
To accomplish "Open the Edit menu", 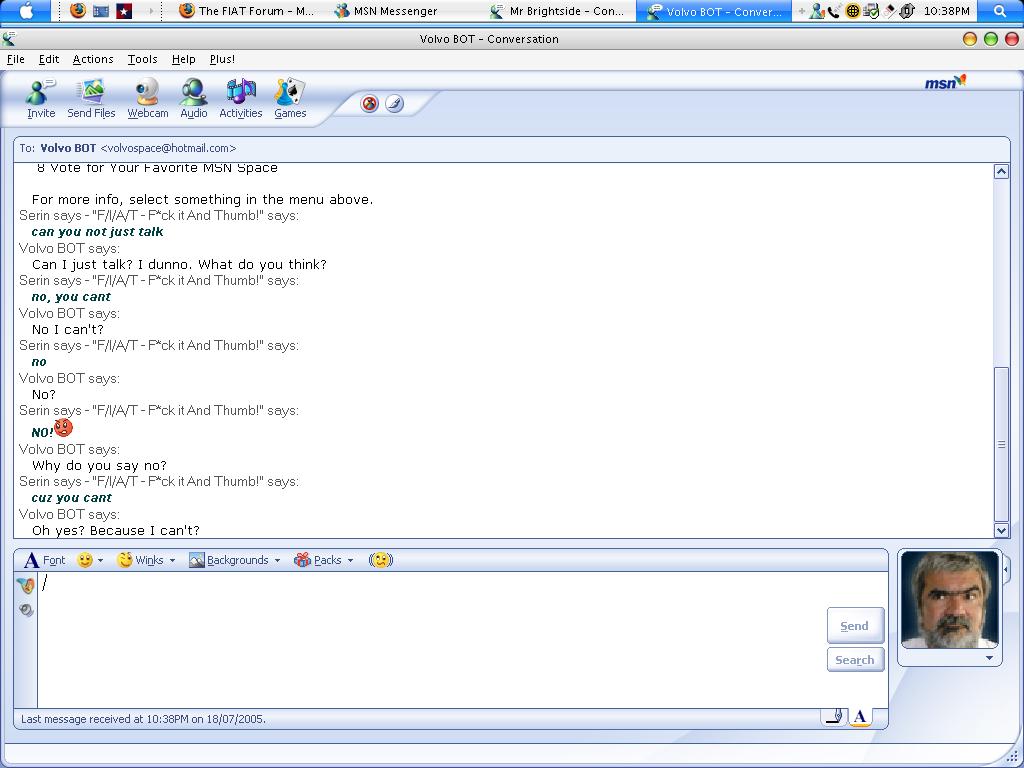I will pyautogui.click(x=49, y=59).
